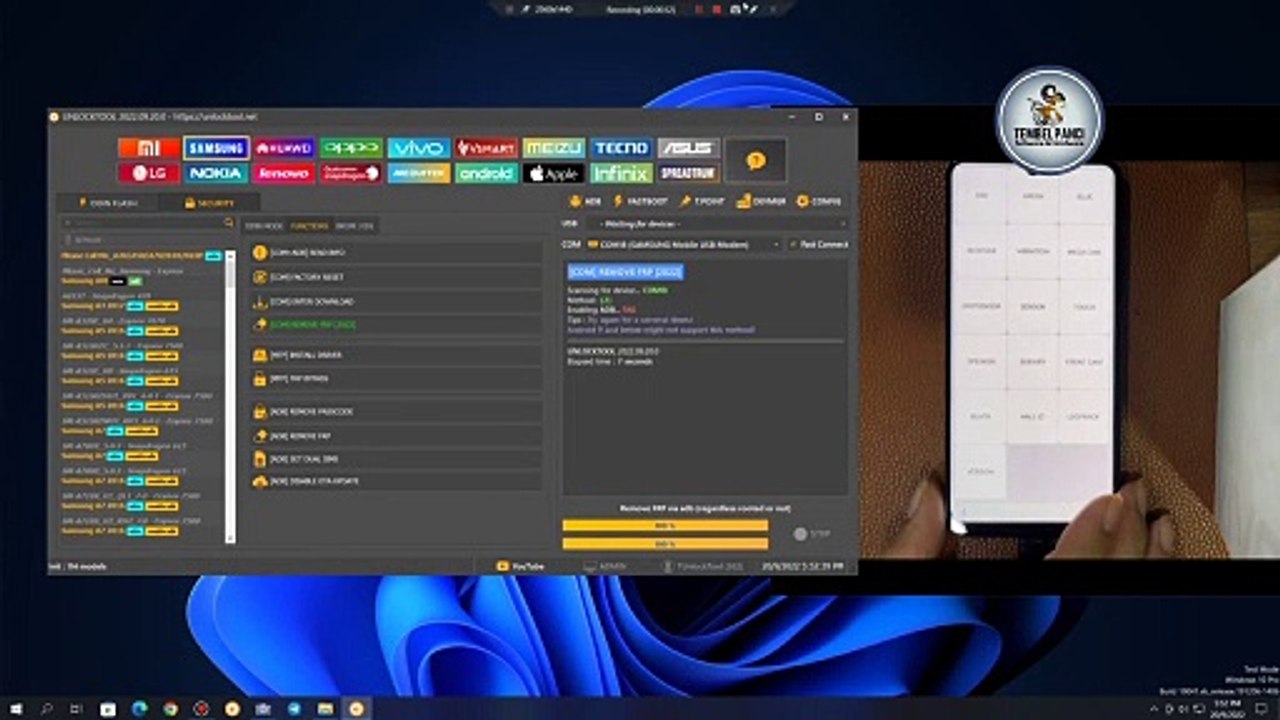Launch DEVMGR device manager
1280x720 pixels.
click(x=762, y=201)
